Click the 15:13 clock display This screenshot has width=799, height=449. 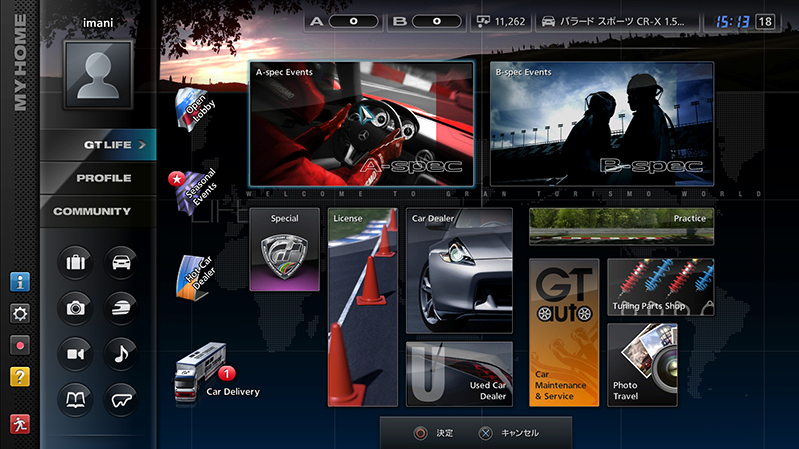732,21
